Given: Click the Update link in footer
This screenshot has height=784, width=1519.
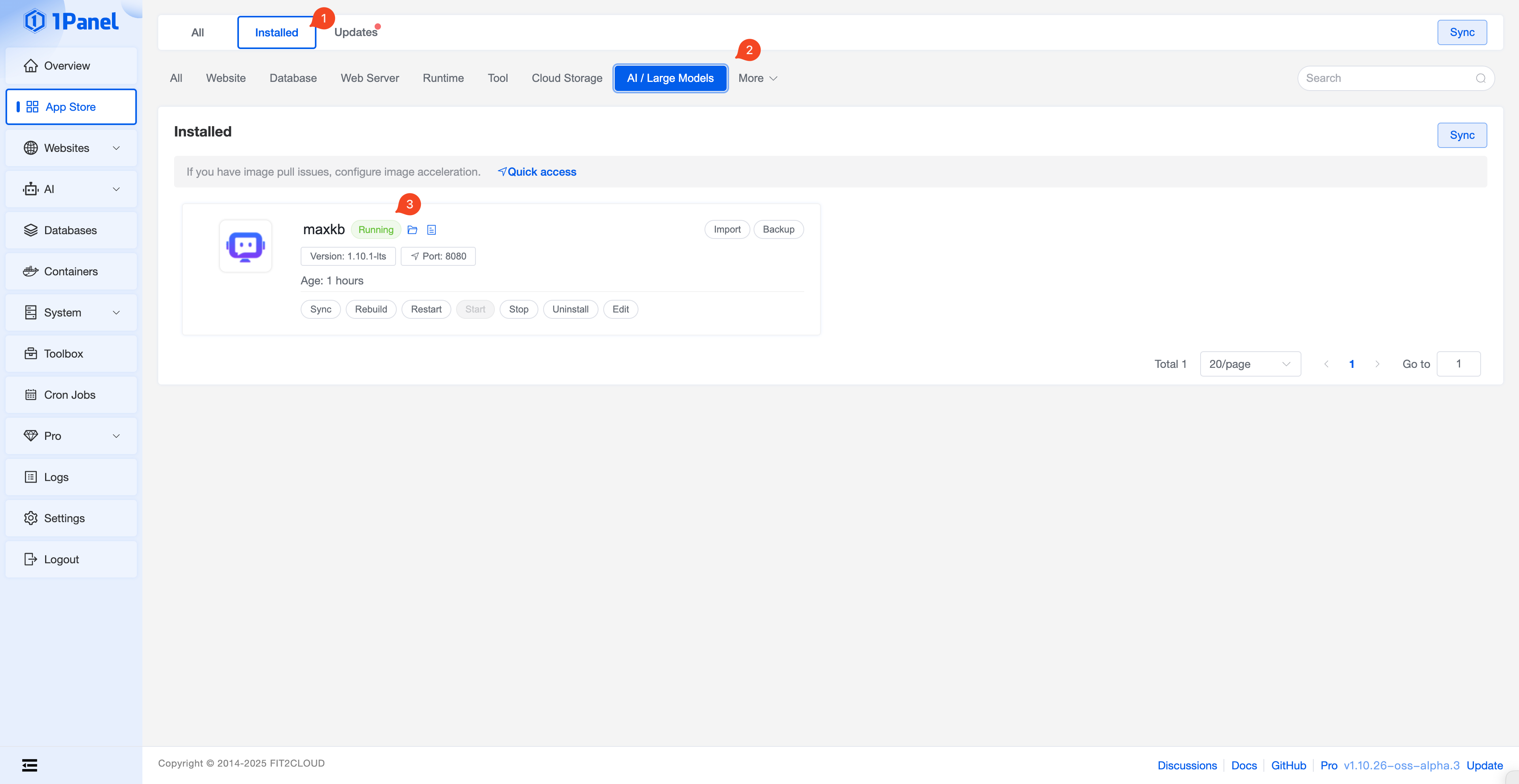Looking at the screenshot, I should pos(1484,765).
